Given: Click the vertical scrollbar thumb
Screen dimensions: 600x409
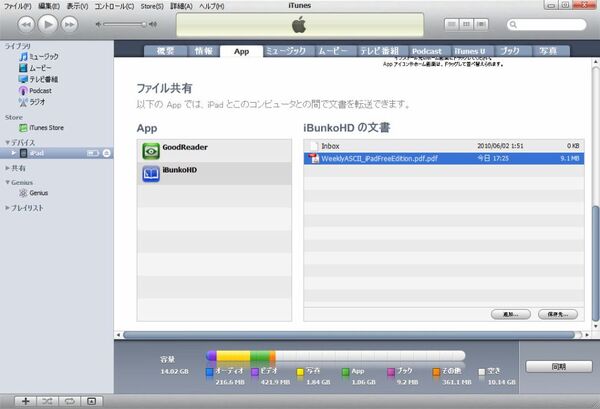Looking at the screenshot, I should [x=595, y=263].
